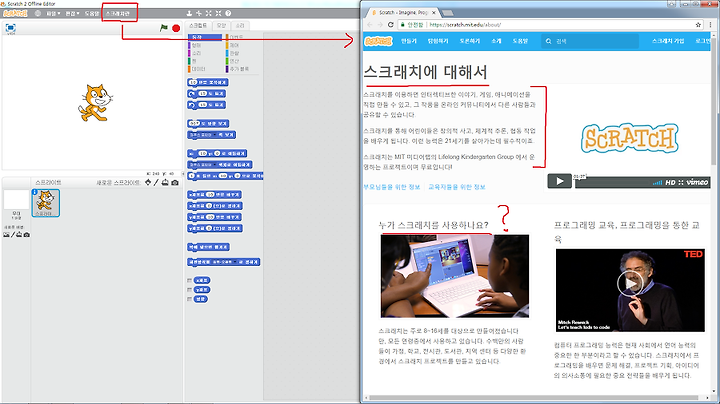Open the About Scratch menu item
The image size is (720, 404).
point(118,13)
